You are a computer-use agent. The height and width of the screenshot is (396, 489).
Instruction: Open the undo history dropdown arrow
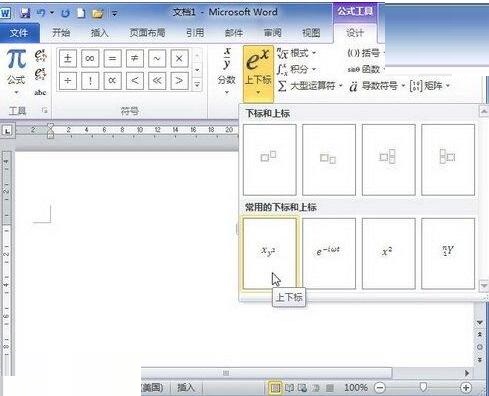[52, 13]
